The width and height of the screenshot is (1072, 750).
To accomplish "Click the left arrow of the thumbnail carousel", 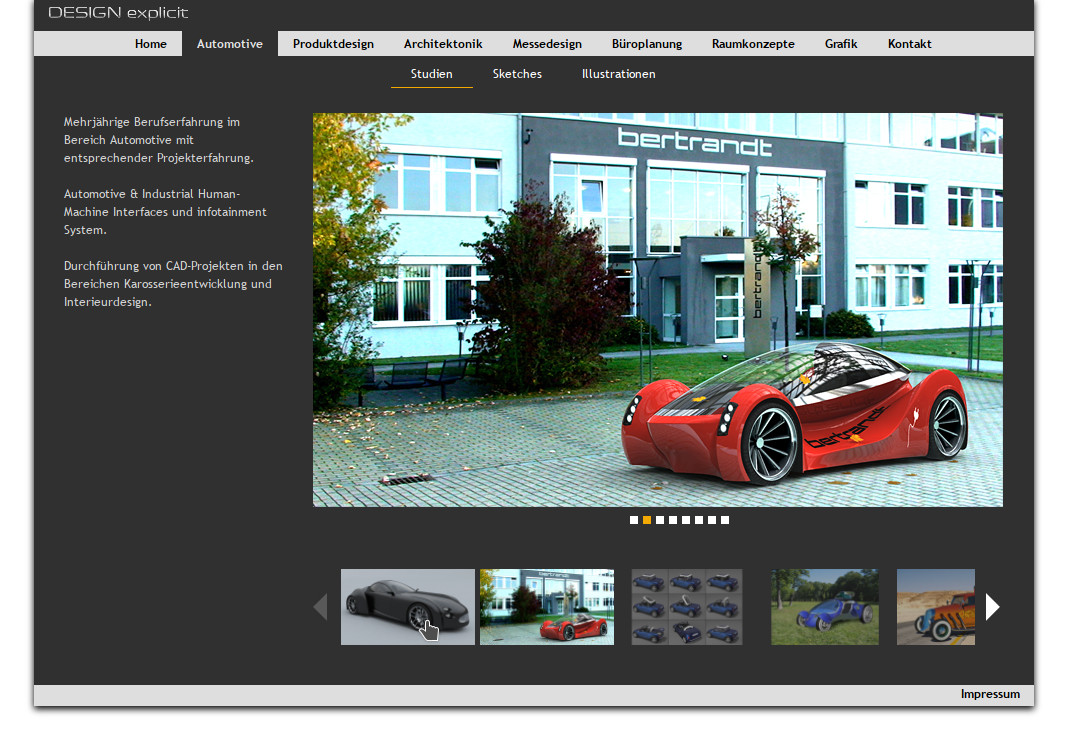I will (321, 606).
